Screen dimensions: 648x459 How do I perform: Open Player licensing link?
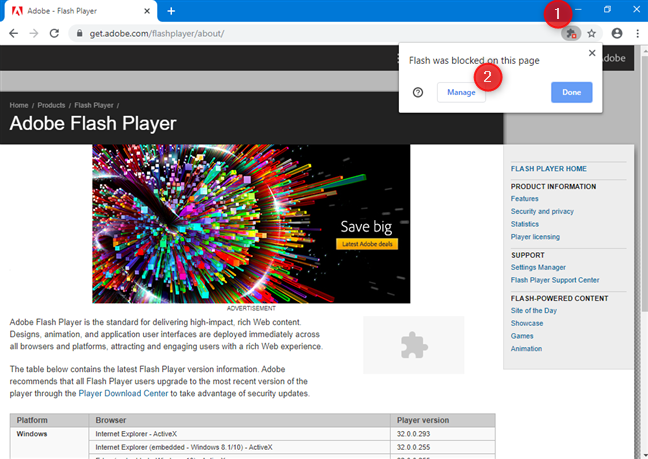pyautogui.click(x=535, y=237)
